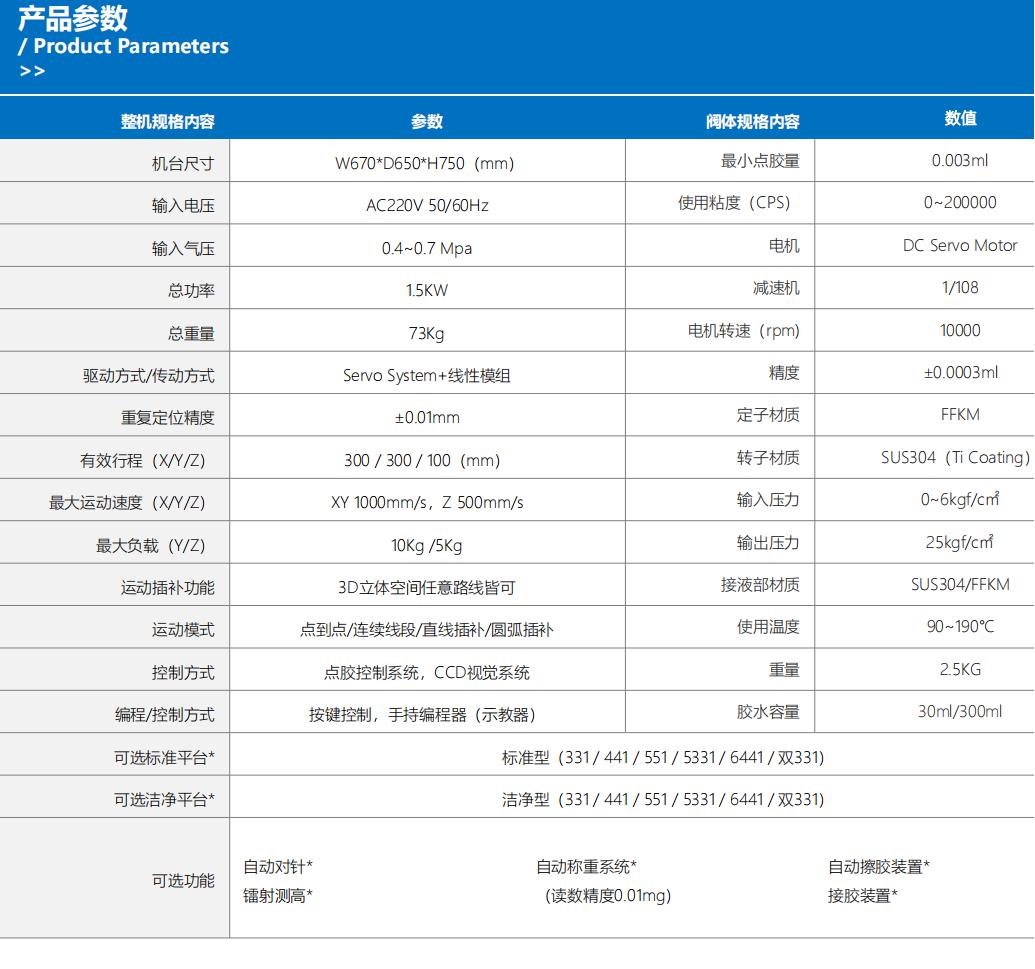The width and height of the screenshot is (1035, 969).
Task: Select the 减速机 label
Action: (x=776, y=288)
